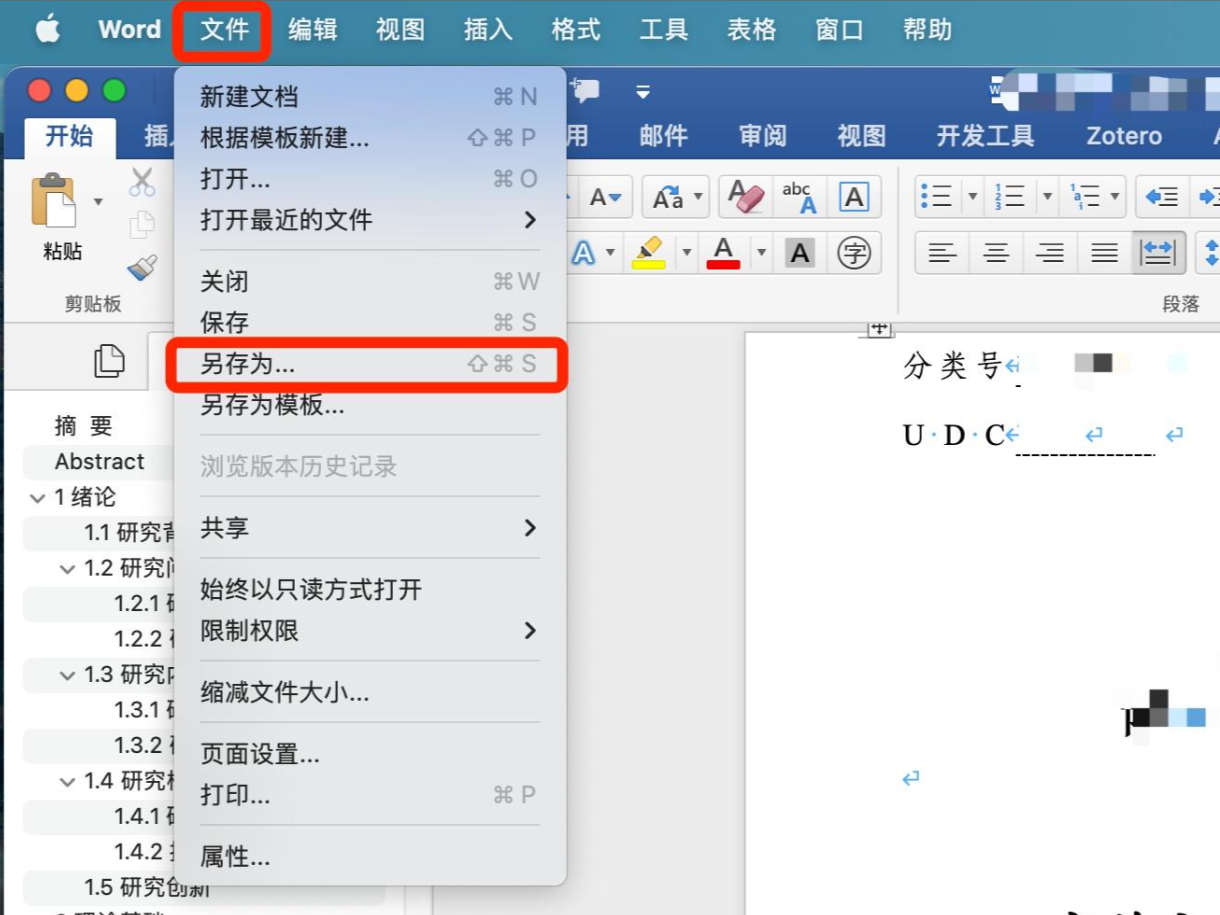This screenshot has width=1220, height=915.
Task: Select '页面设置...' in the menu
Action: 260,754
